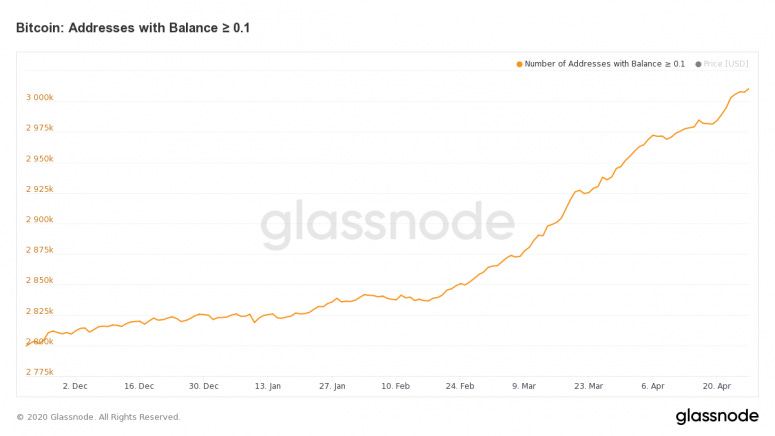
Task: Click the glassnode logo at bottom right
Action: [x=717, y=416]
